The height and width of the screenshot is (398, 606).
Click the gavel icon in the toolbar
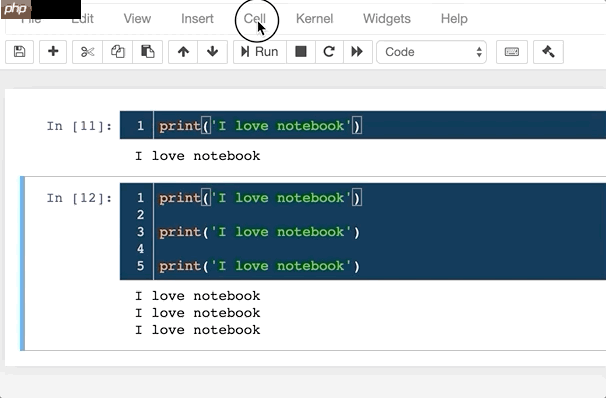(548, 52)
